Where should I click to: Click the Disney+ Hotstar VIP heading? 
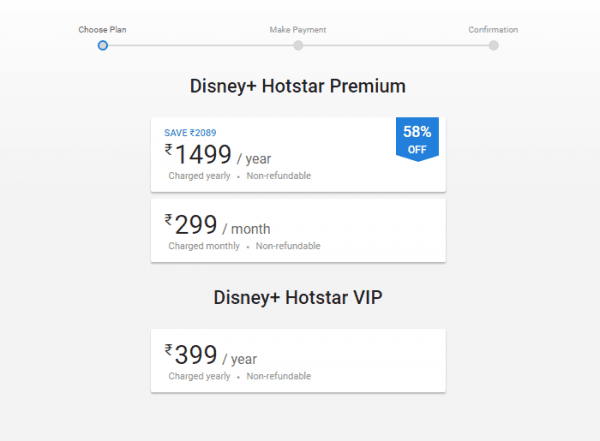coord(298,297)
